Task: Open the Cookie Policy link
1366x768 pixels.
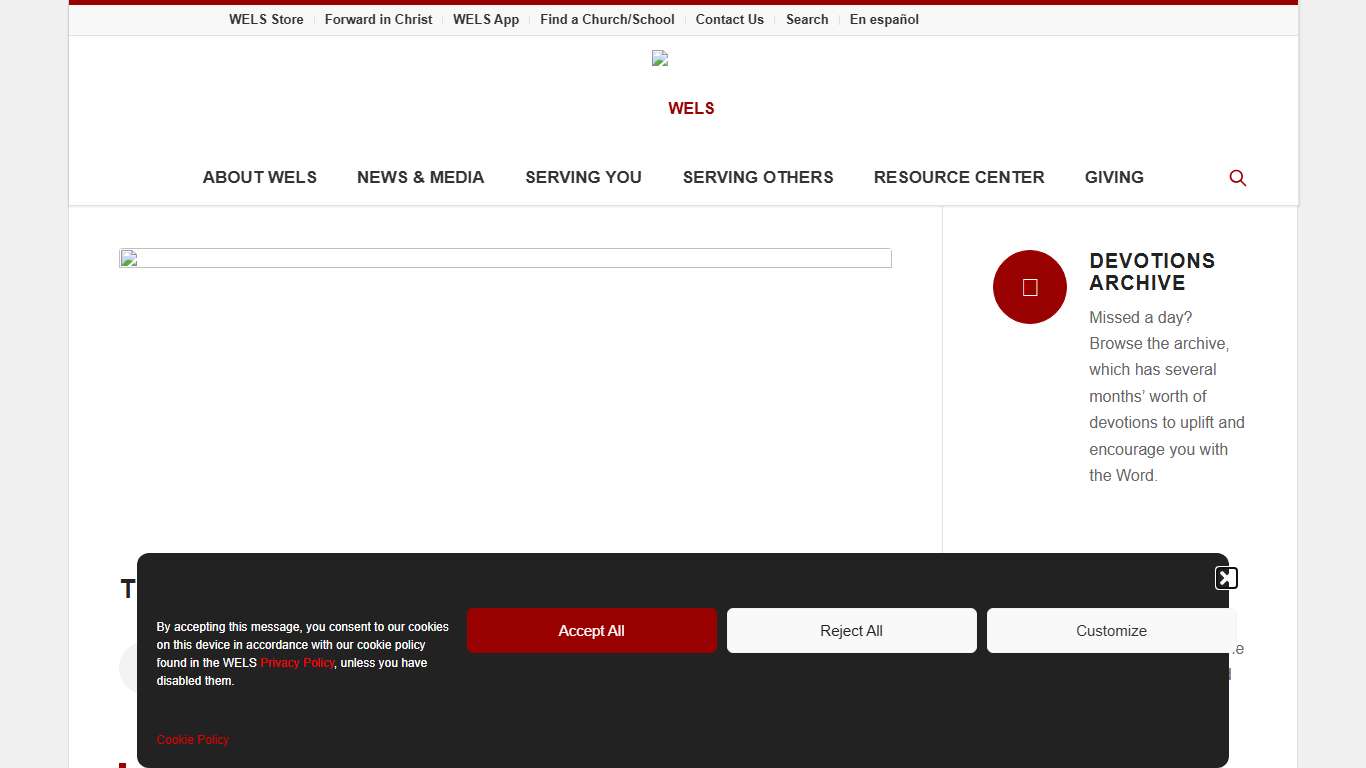Action: (x=193, y=740)
